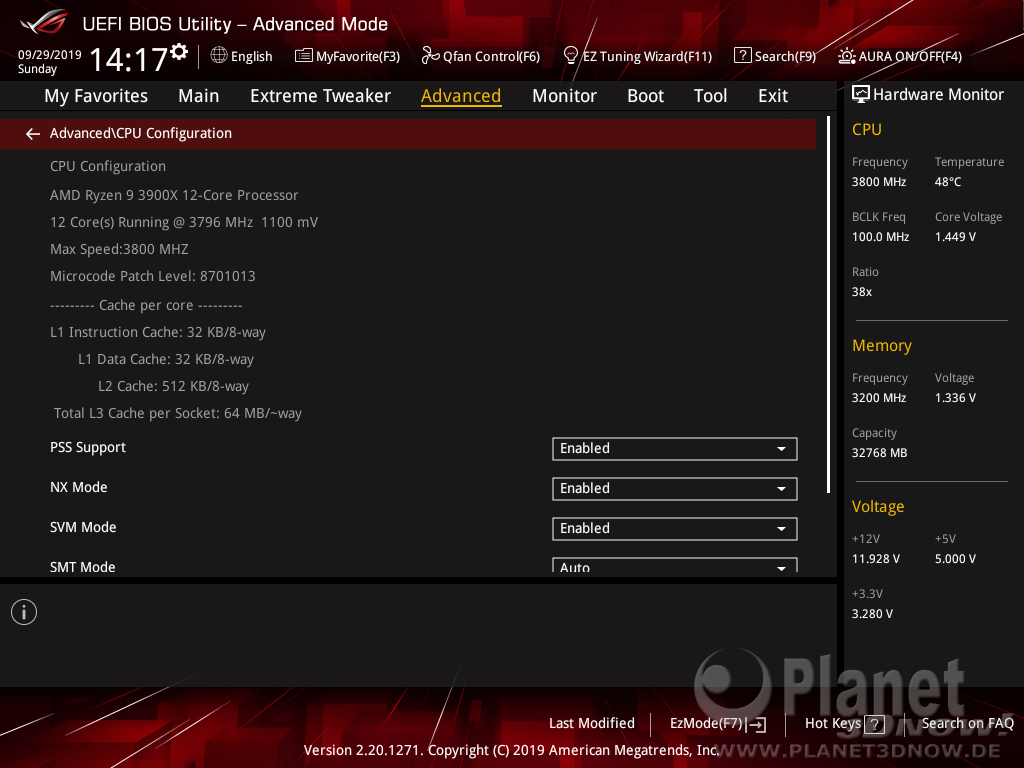
Task: Expand the SMT Mode dropdown
Action: [x=675, y=566]
